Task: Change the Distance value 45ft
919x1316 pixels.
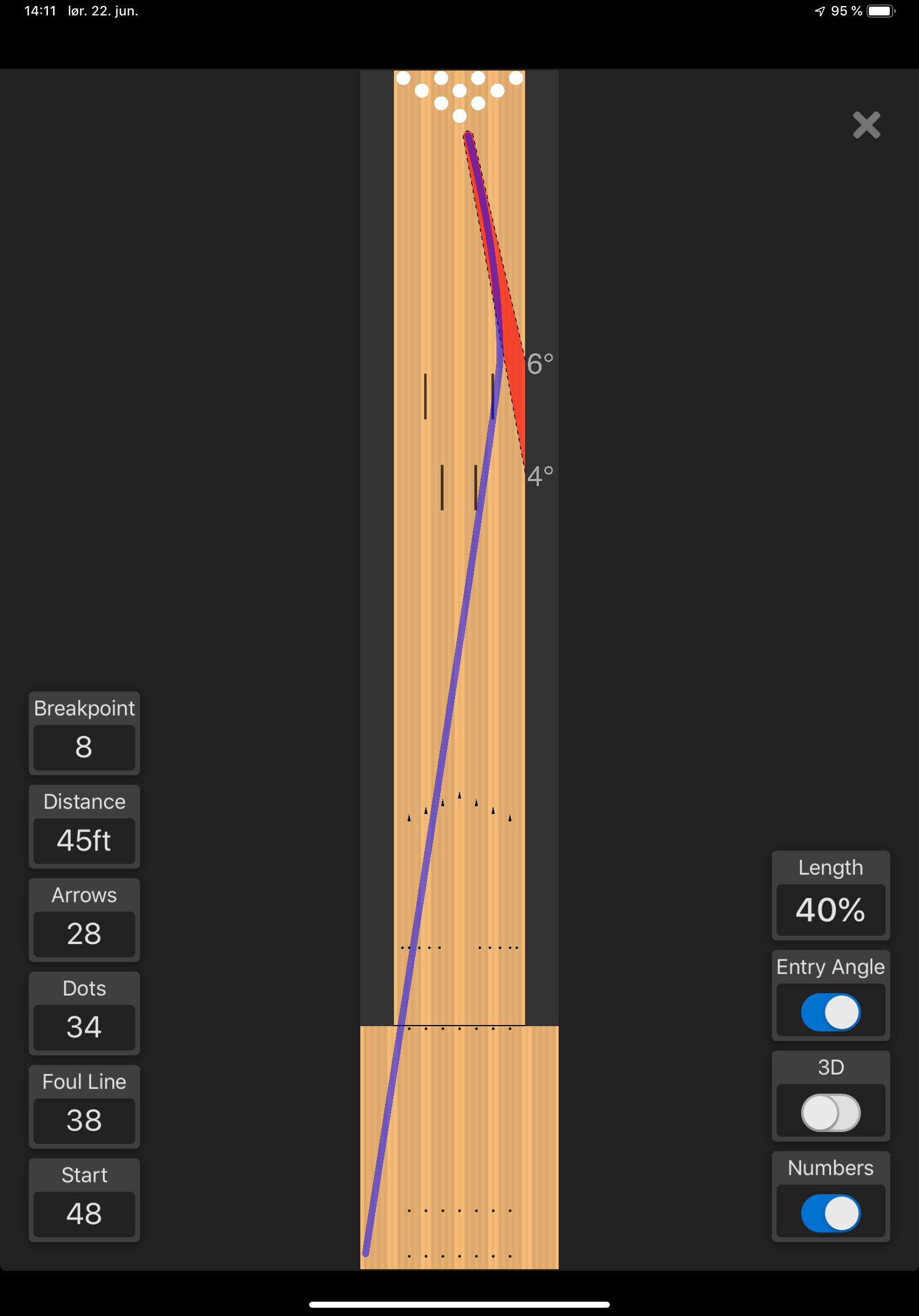Action: point(84,841)
